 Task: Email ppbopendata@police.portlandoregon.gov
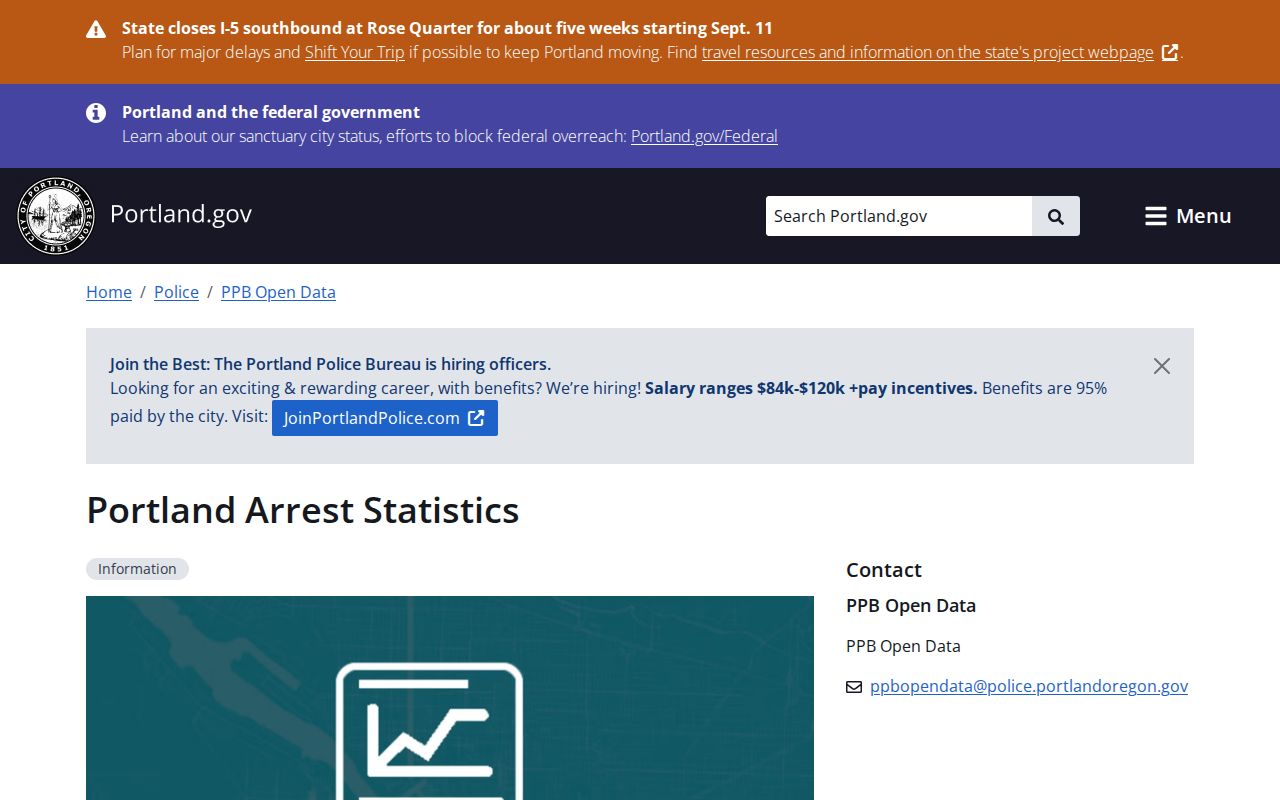point(1029,686)
